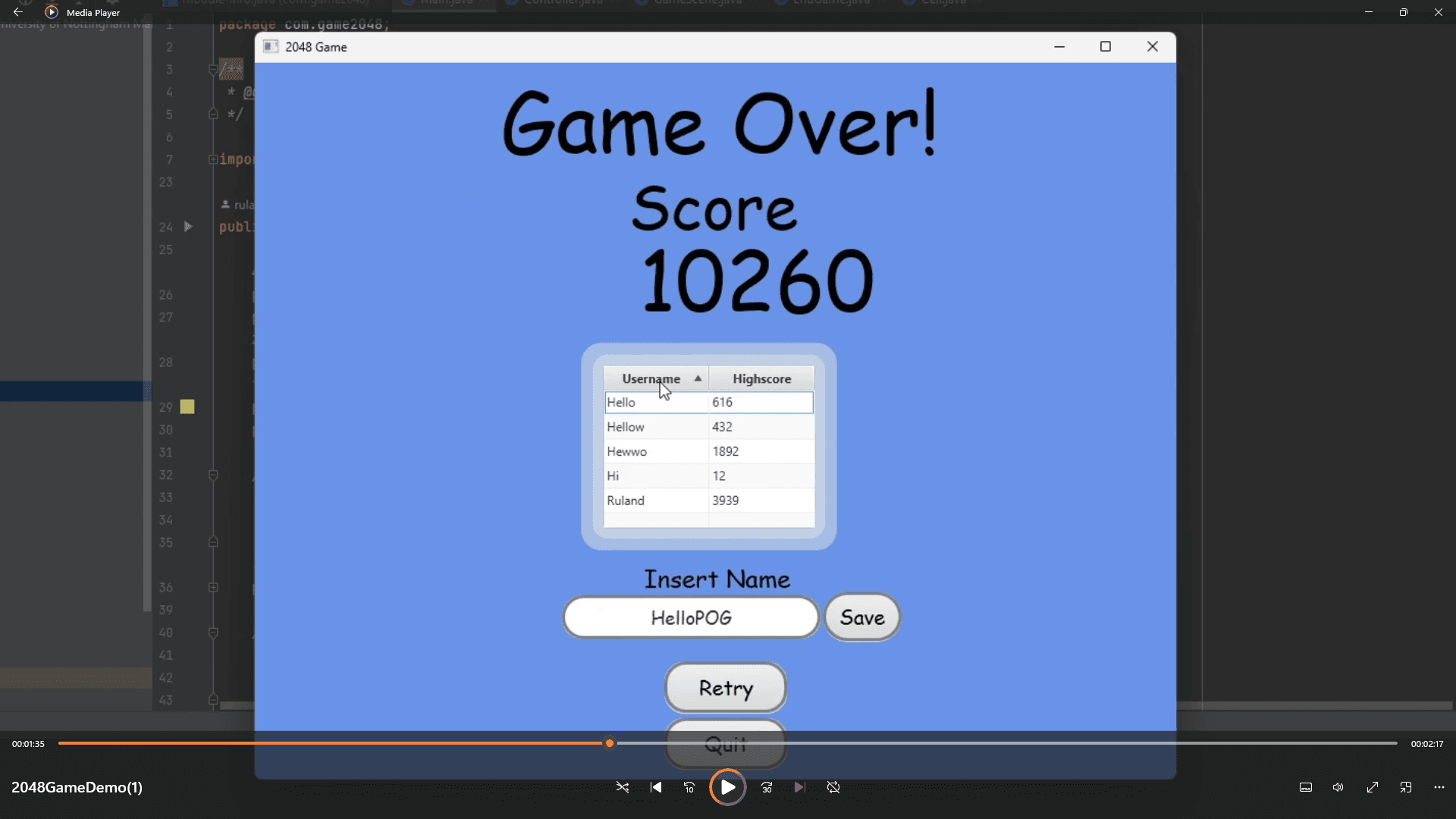Screen dimensions: 1456x819
Task: Click the author icon above line 24
Action: click(x=225, y=205)
